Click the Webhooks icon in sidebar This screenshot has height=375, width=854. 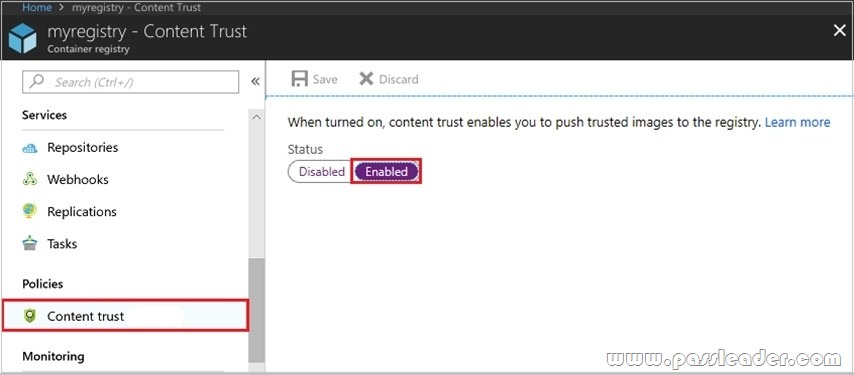click(x=29, y=180)
